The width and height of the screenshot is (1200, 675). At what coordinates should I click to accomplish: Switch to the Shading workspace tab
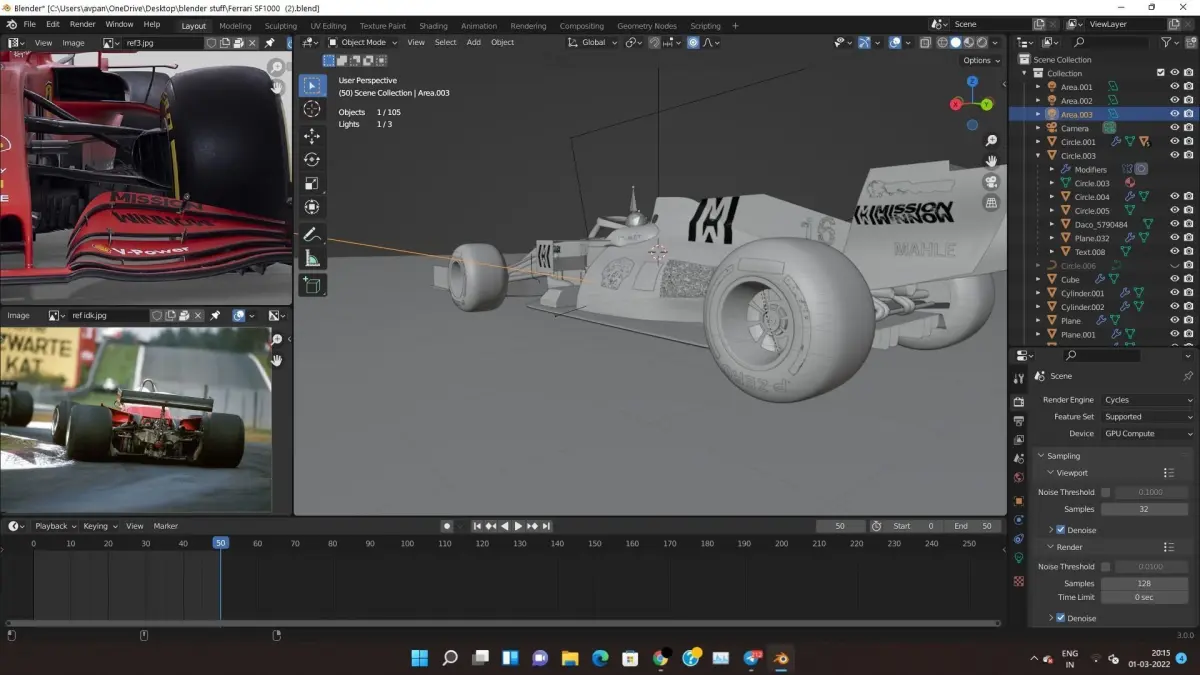(x=433, y=26)
